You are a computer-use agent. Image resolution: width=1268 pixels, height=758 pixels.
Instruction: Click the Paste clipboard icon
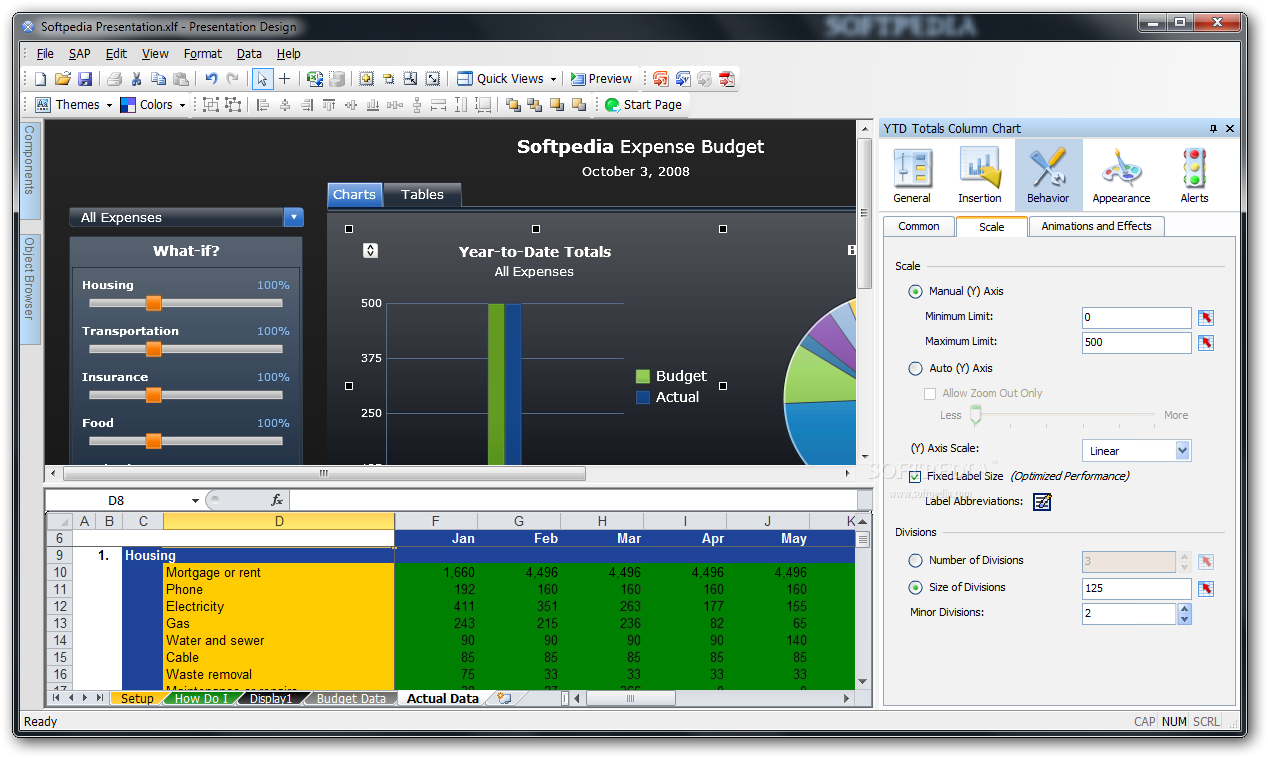181,79
